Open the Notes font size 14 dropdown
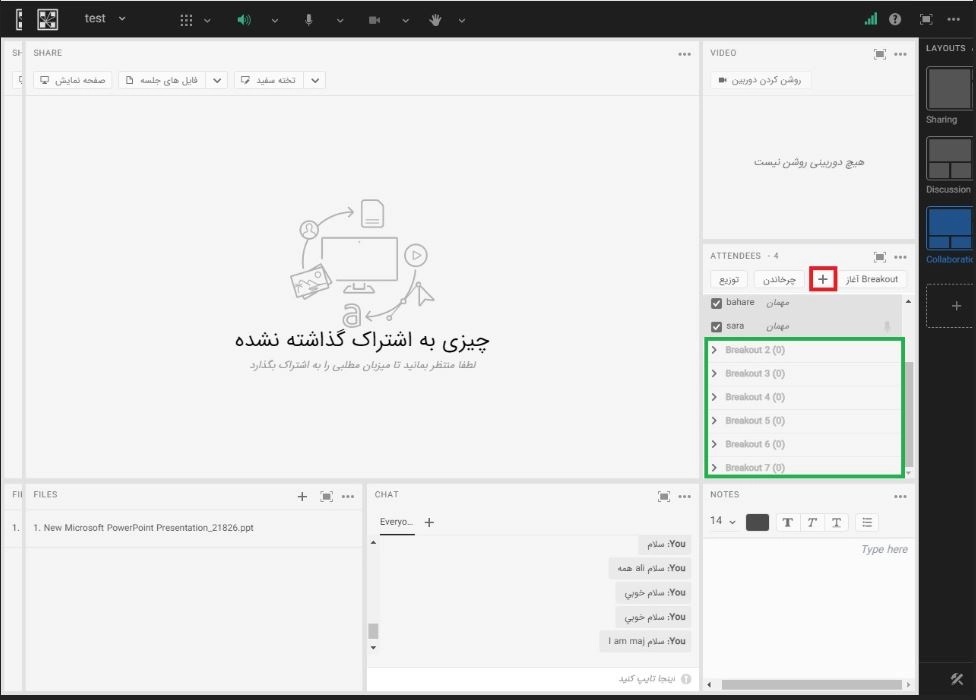The image size is (976, 700). coord(723,521)
